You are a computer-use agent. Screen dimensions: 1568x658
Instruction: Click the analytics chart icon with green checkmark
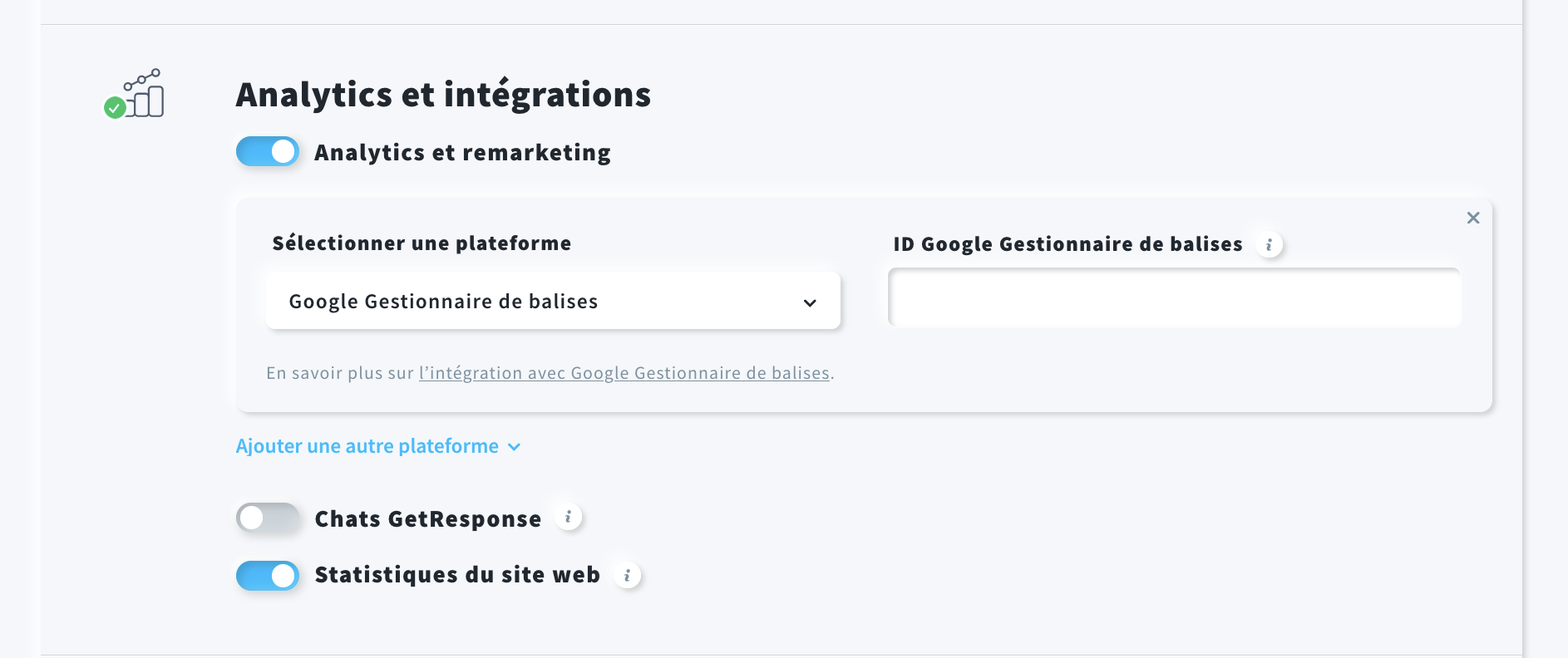(x=134, y=94)
